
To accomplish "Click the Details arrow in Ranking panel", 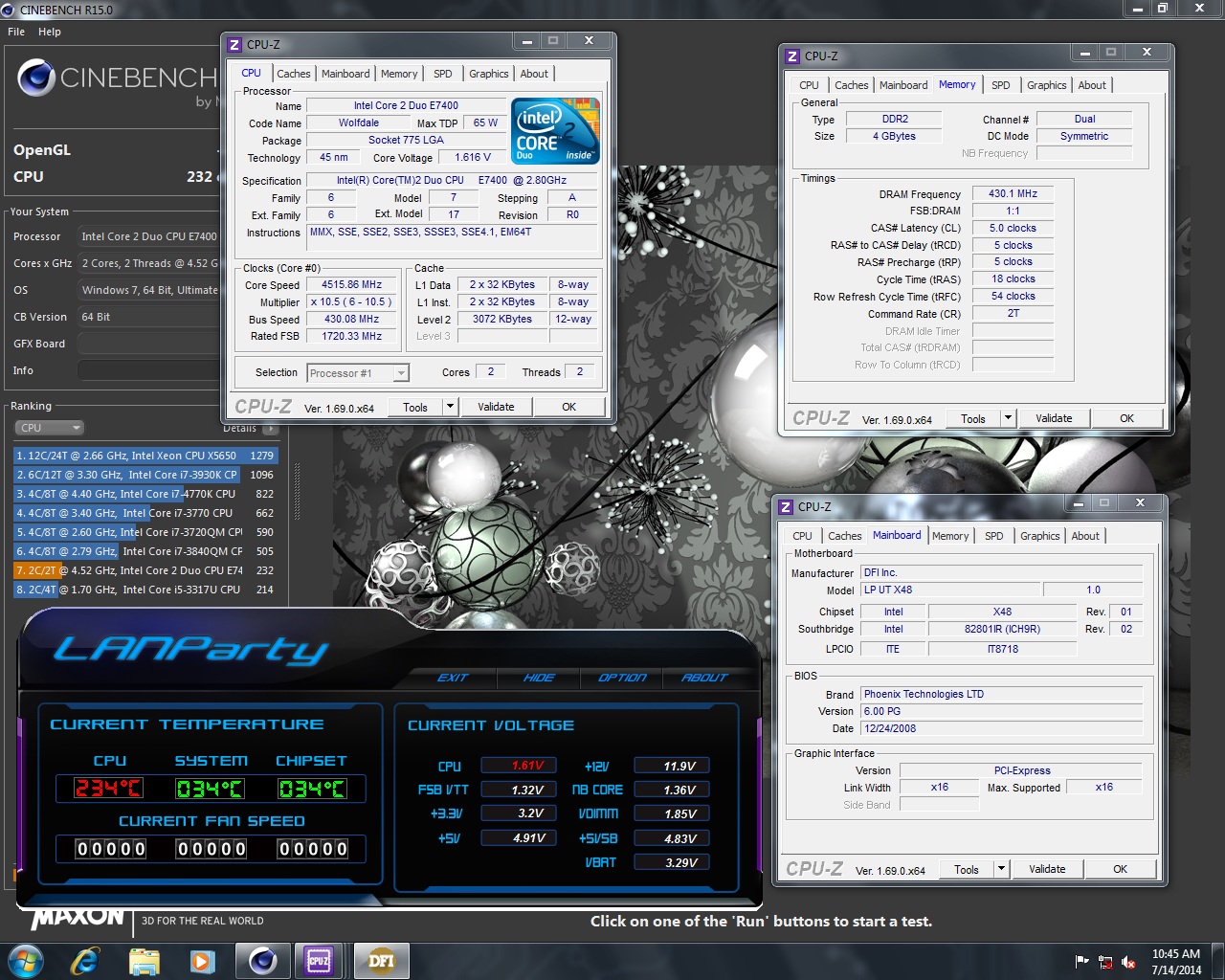I will coord(271,429).
